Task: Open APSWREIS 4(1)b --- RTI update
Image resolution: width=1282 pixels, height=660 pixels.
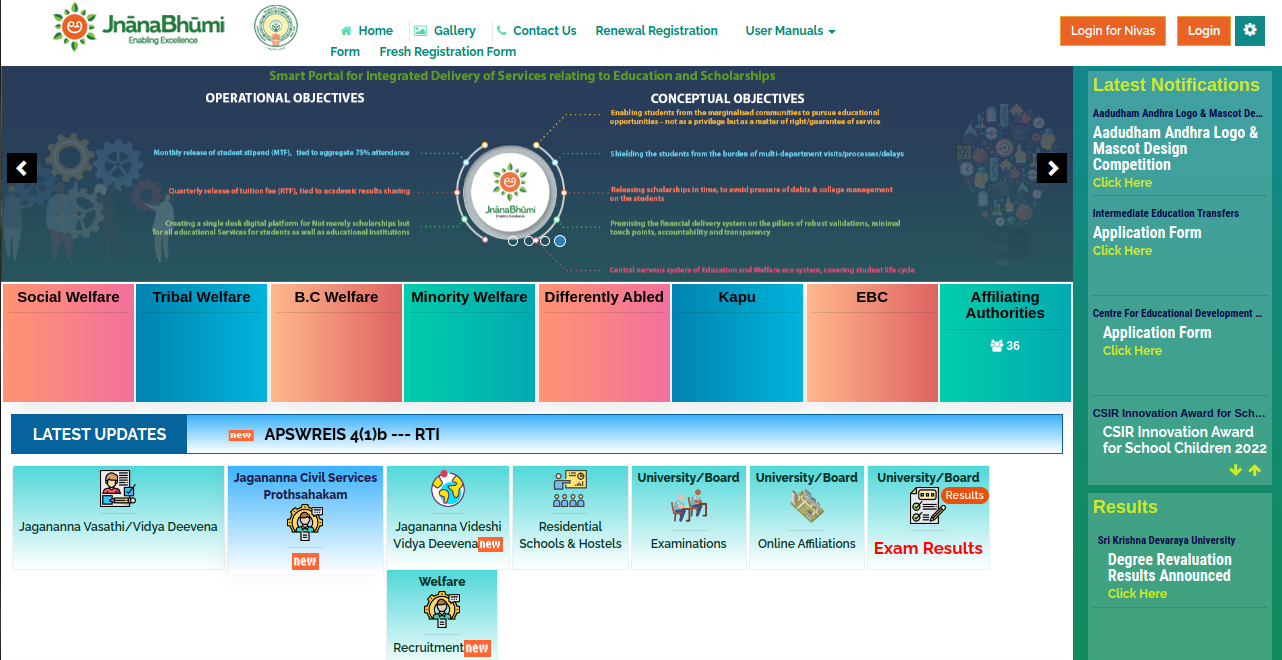Action: coord(352,435)
